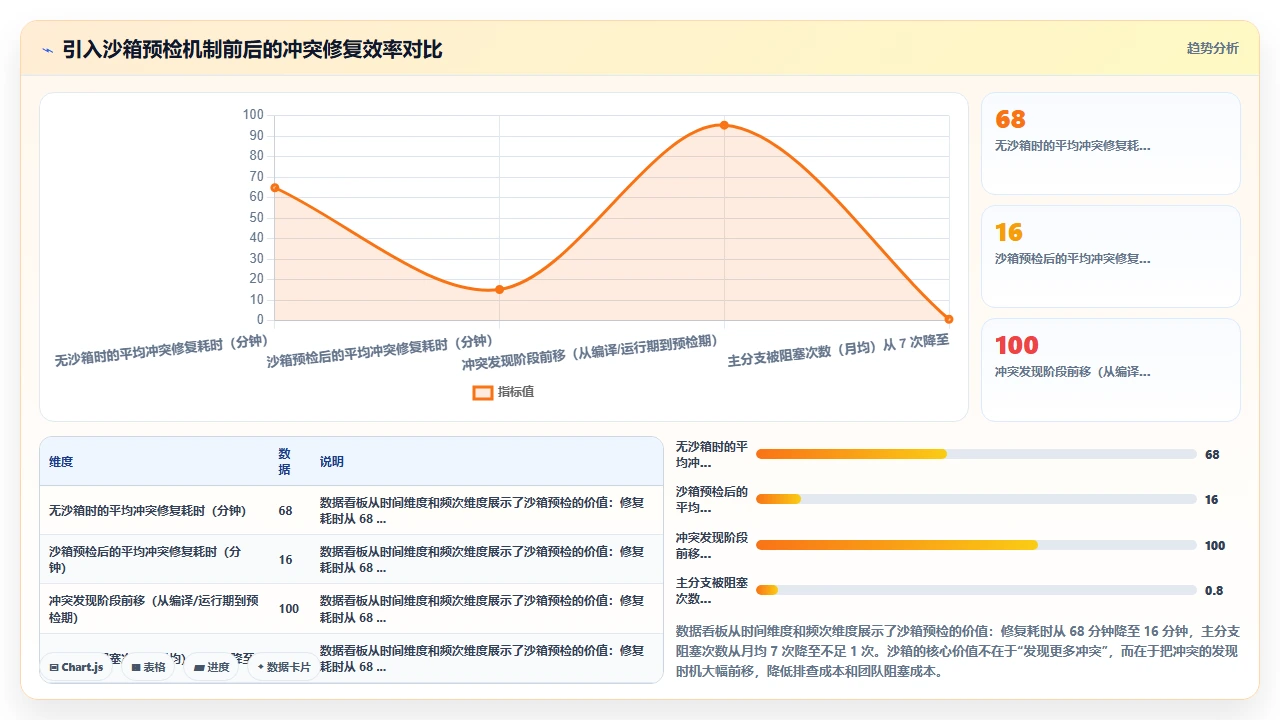
Task: Click the x-axis label 沙箱预检后的平均冲突修复耗时（分钟）
Action: pyautogui.click(x=382, y=350)
